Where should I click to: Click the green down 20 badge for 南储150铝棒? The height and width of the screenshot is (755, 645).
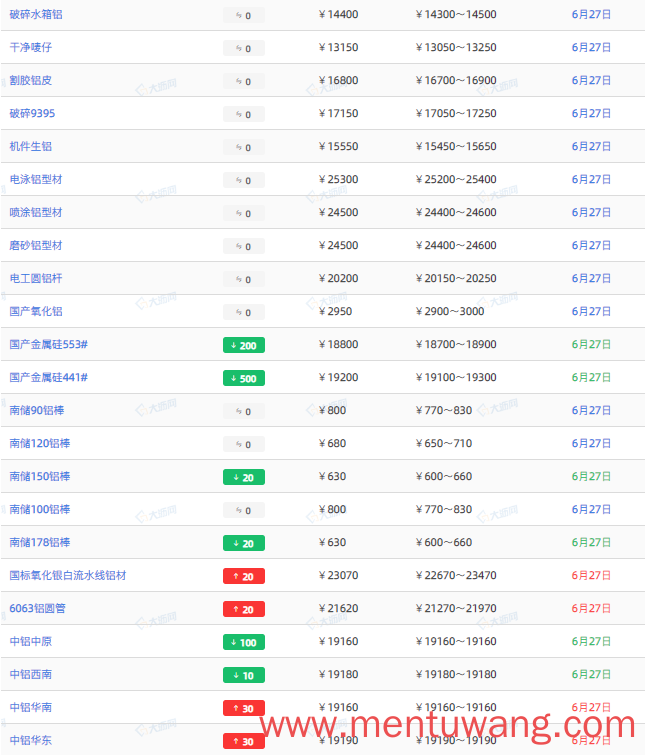pos(244,477)
